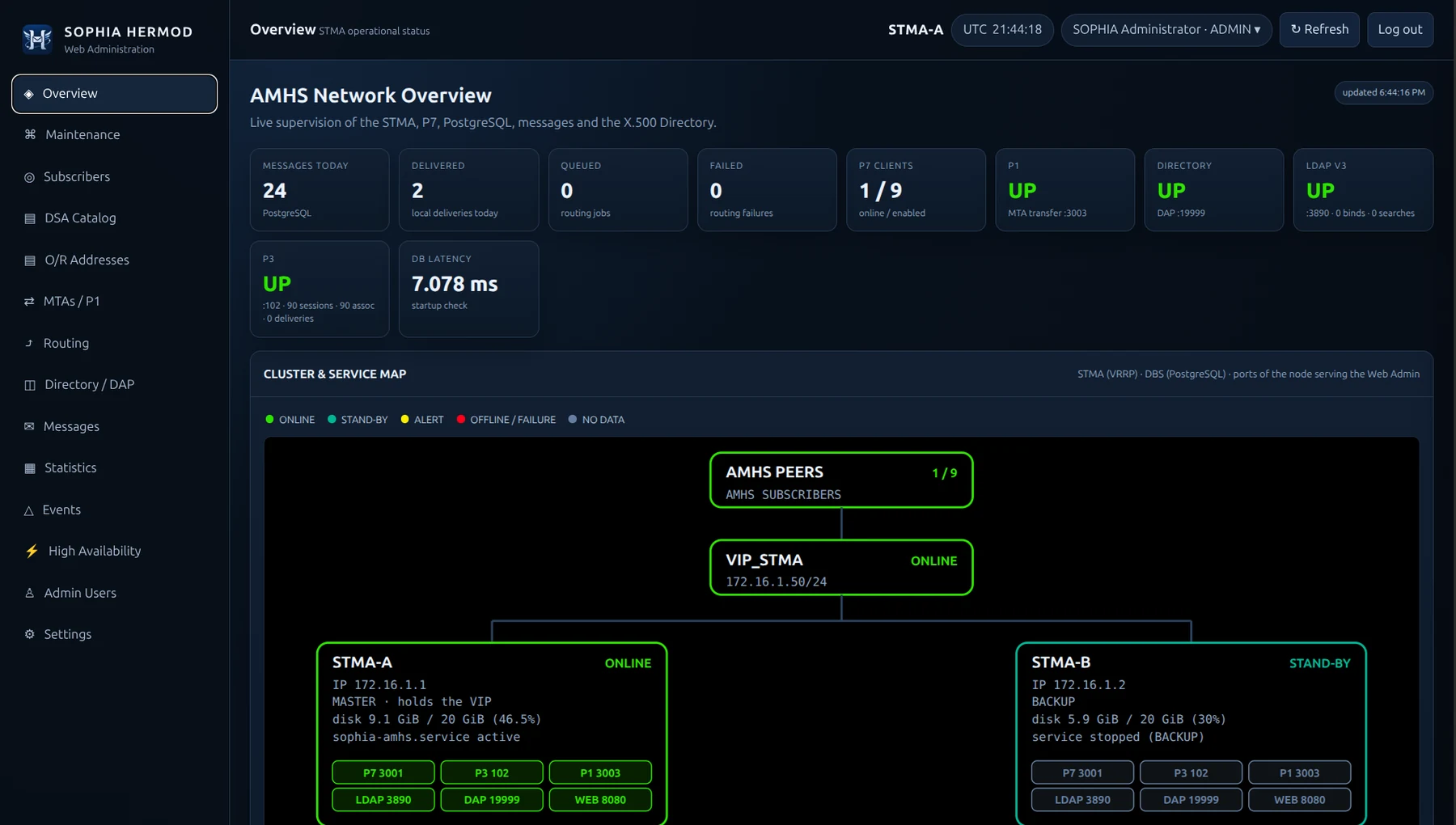Click the Messages Today card
Viewport: 1456px width, 825px height.
pyautogui.click(x=320, y=190)
